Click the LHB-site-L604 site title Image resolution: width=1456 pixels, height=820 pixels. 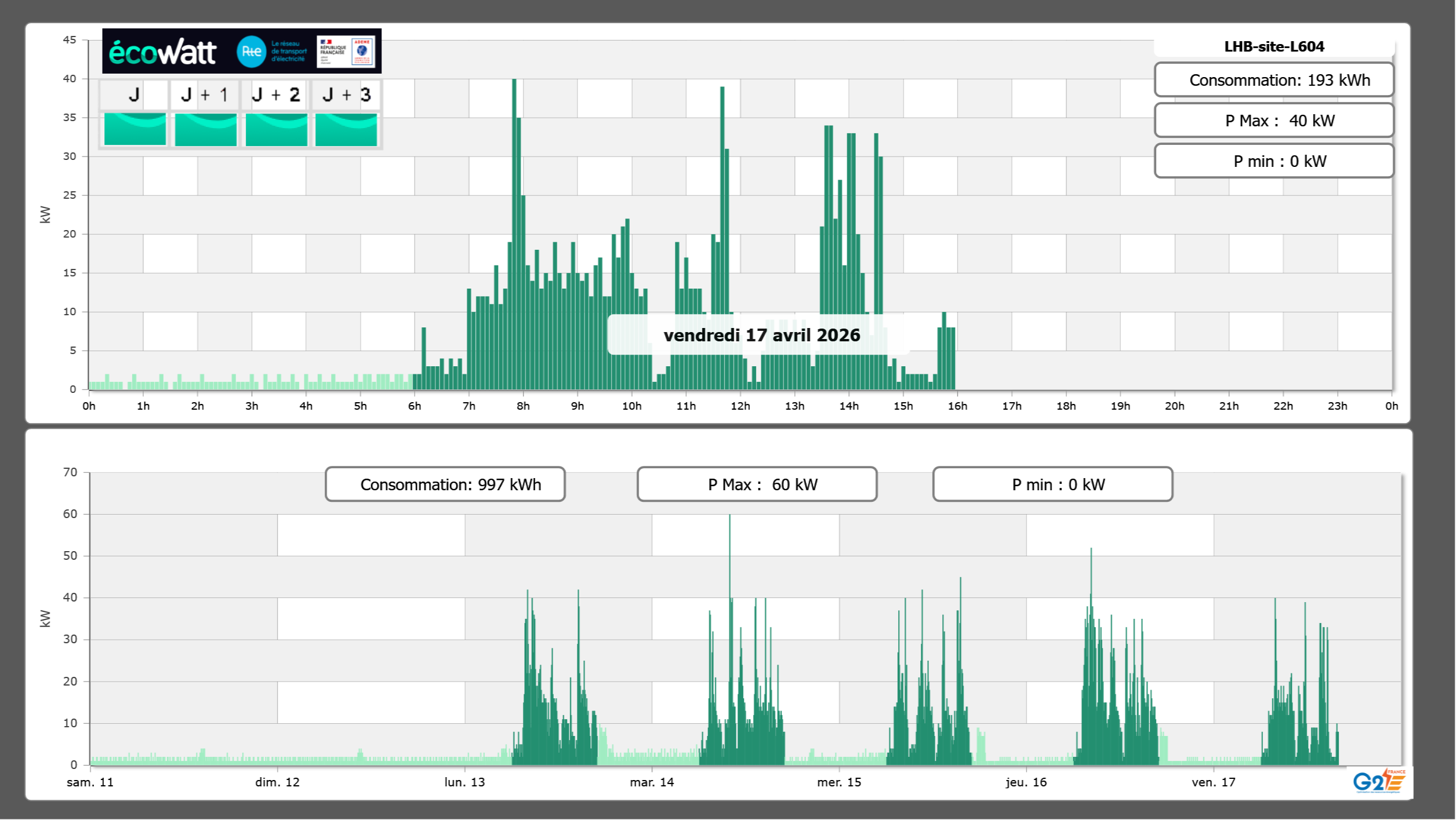[1274, 46]
